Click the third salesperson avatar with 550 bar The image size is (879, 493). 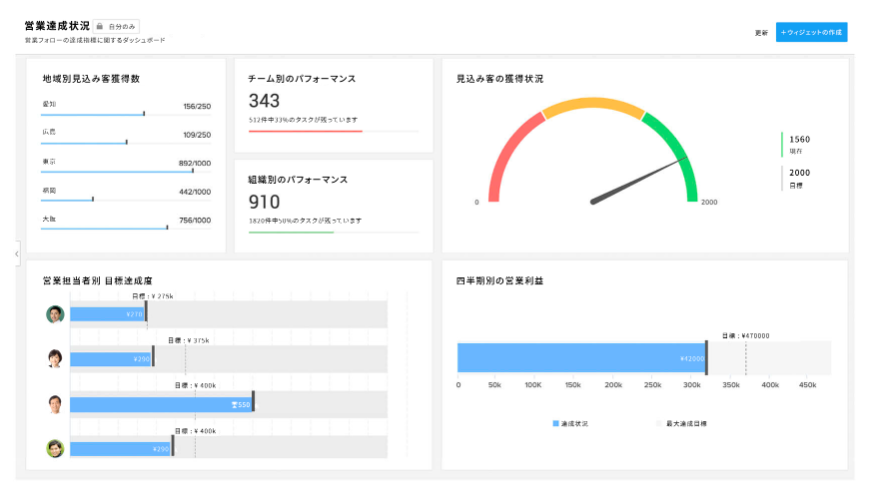click(55, 404)
